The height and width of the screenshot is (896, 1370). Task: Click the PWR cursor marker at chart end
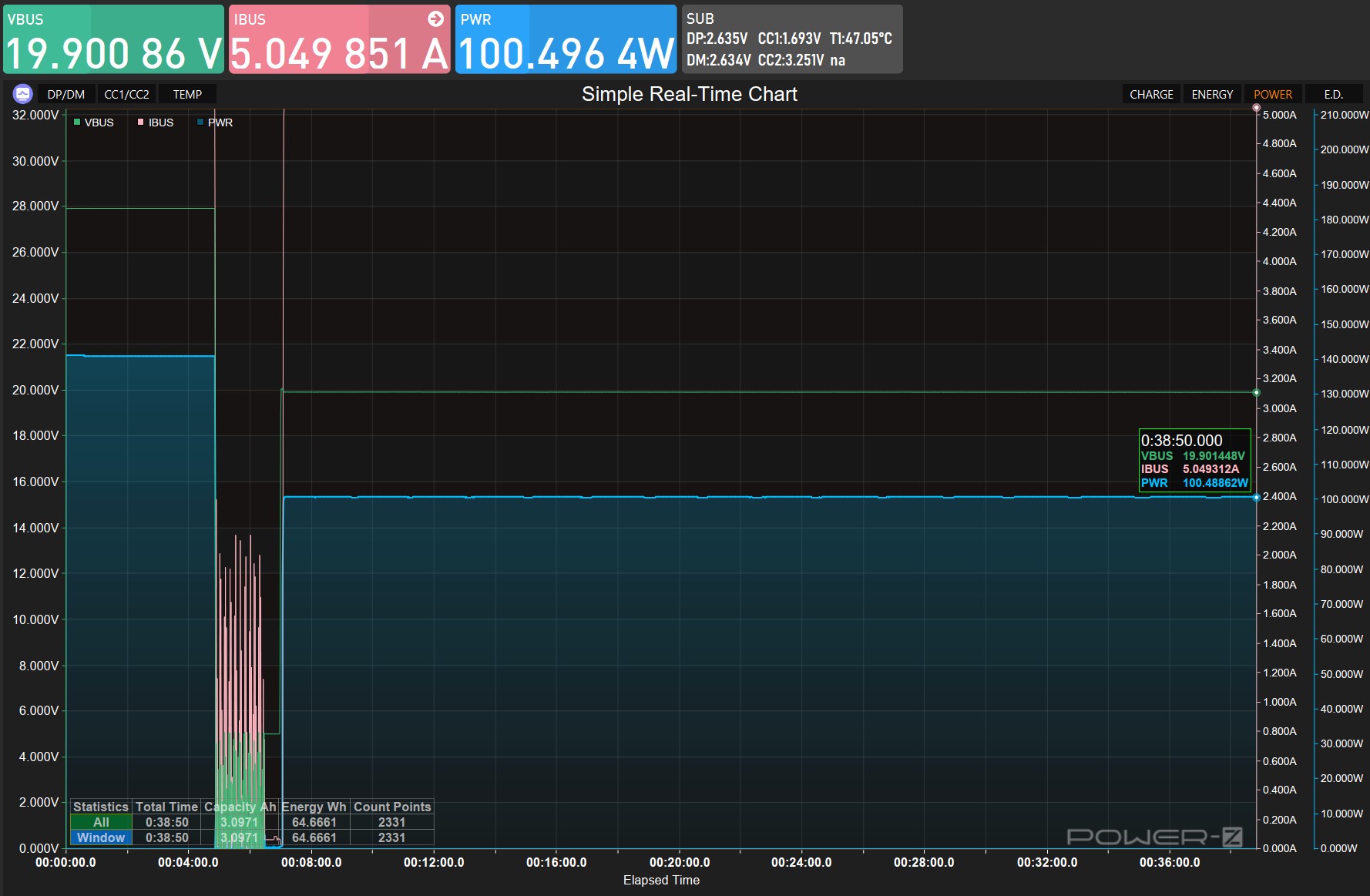[1257, 498]
